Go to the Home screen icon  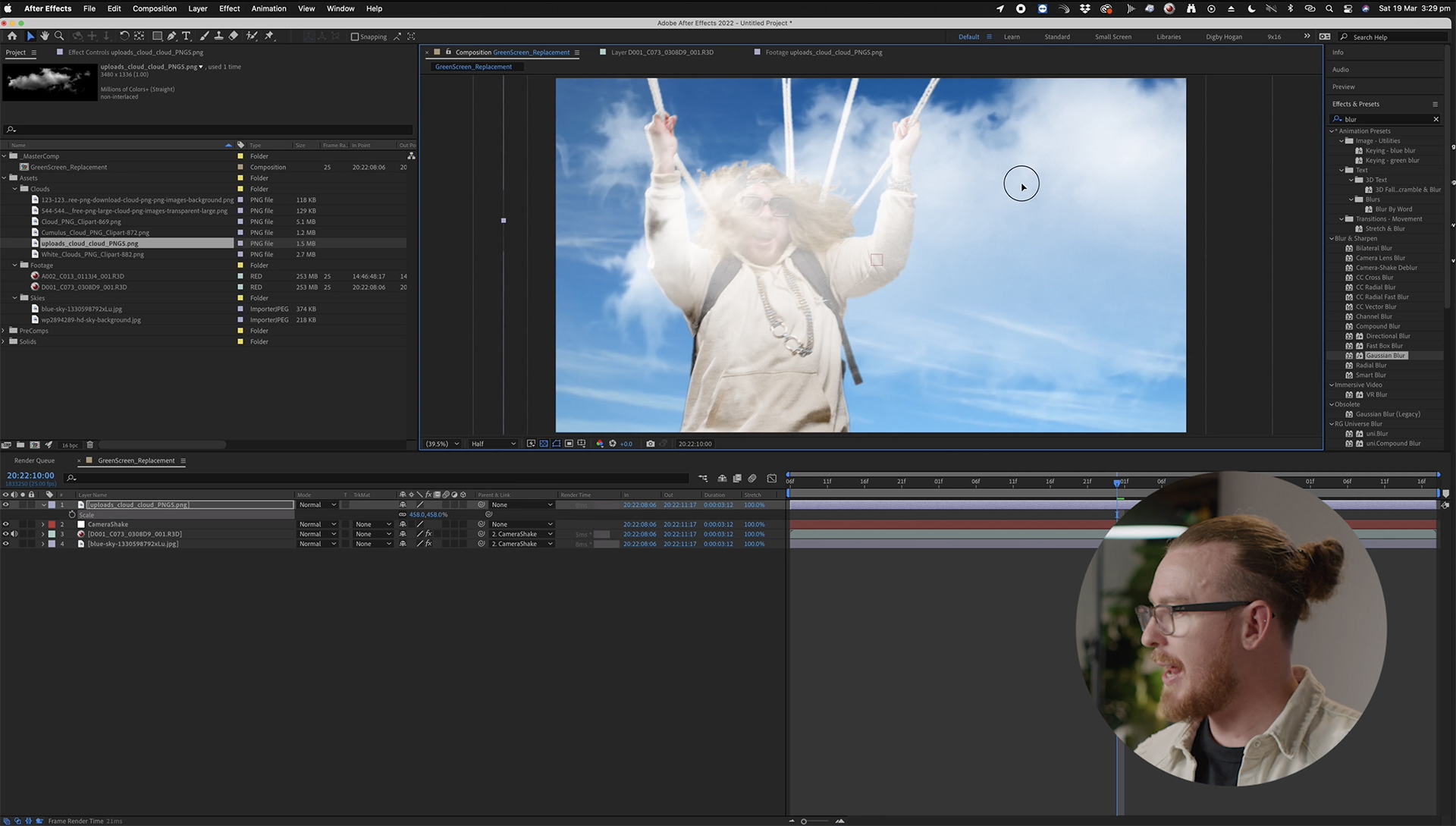pos(12,36)
